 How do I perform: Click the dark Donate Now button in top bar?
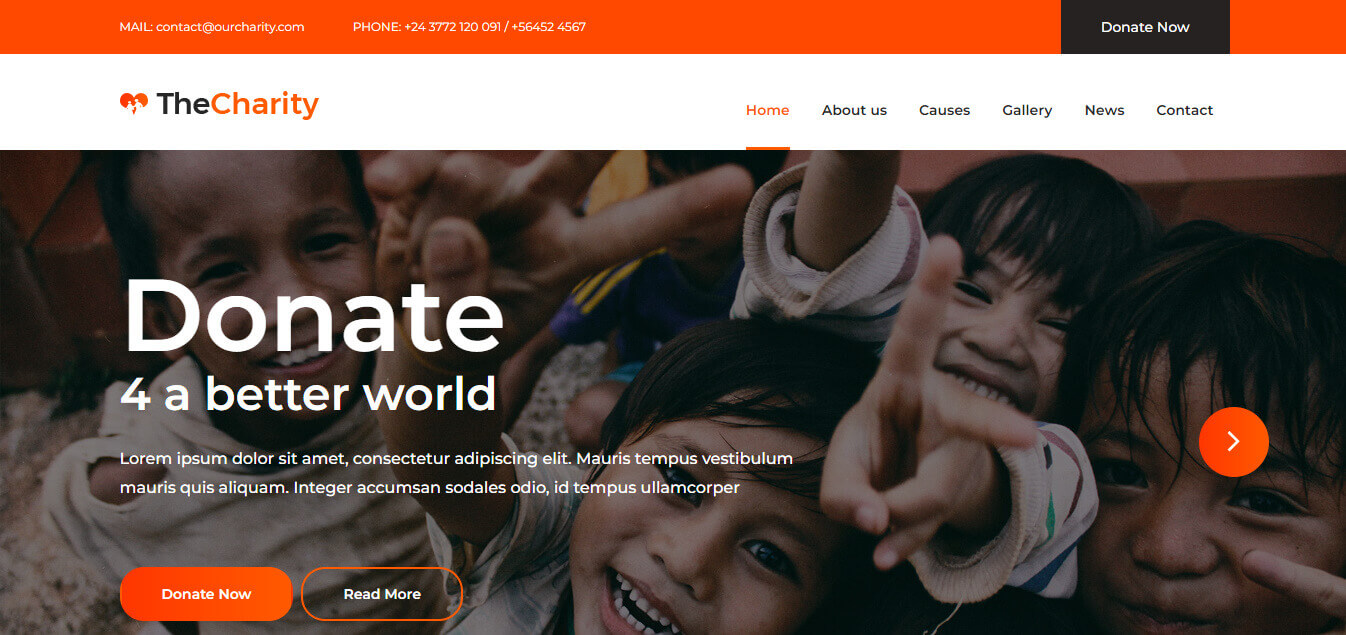pos(1145,27)
